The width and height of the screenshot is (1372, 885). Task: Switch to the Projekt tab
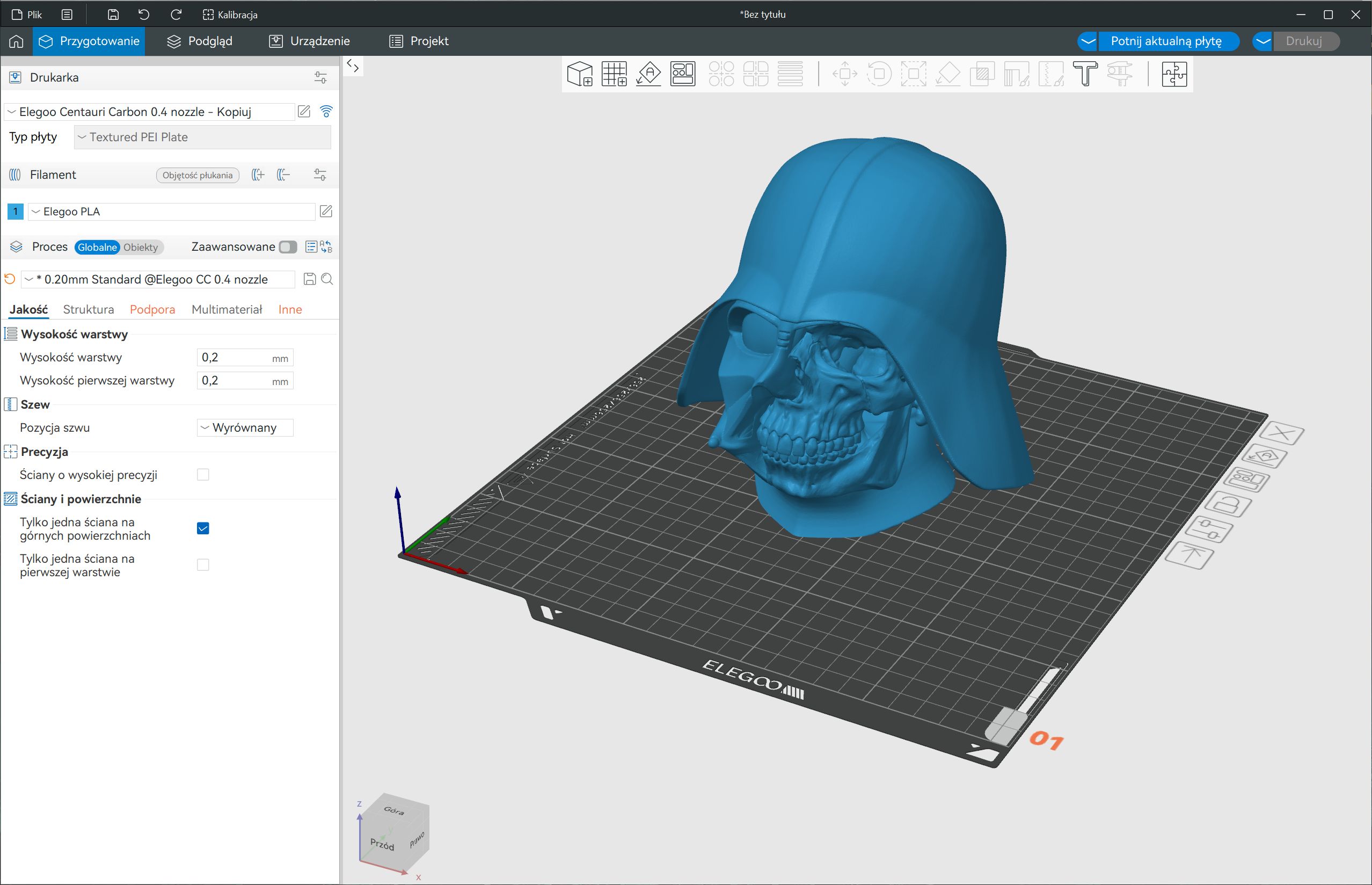(419, 41)
